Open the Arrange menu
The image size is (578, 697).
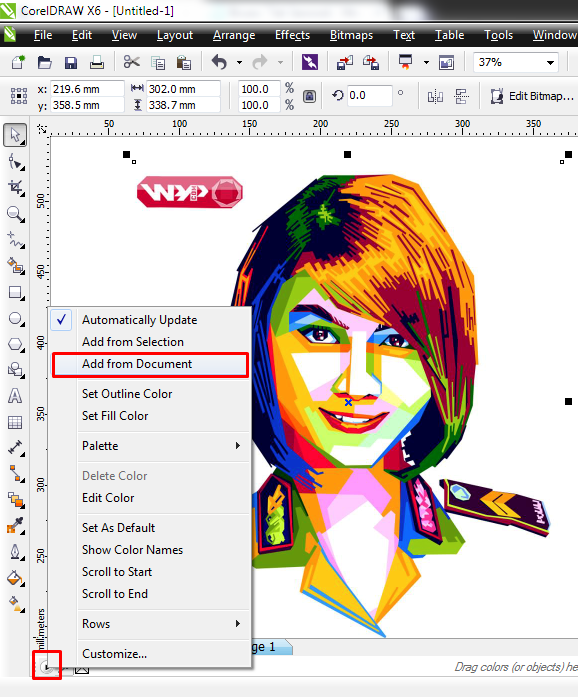(x=234, y=35)
